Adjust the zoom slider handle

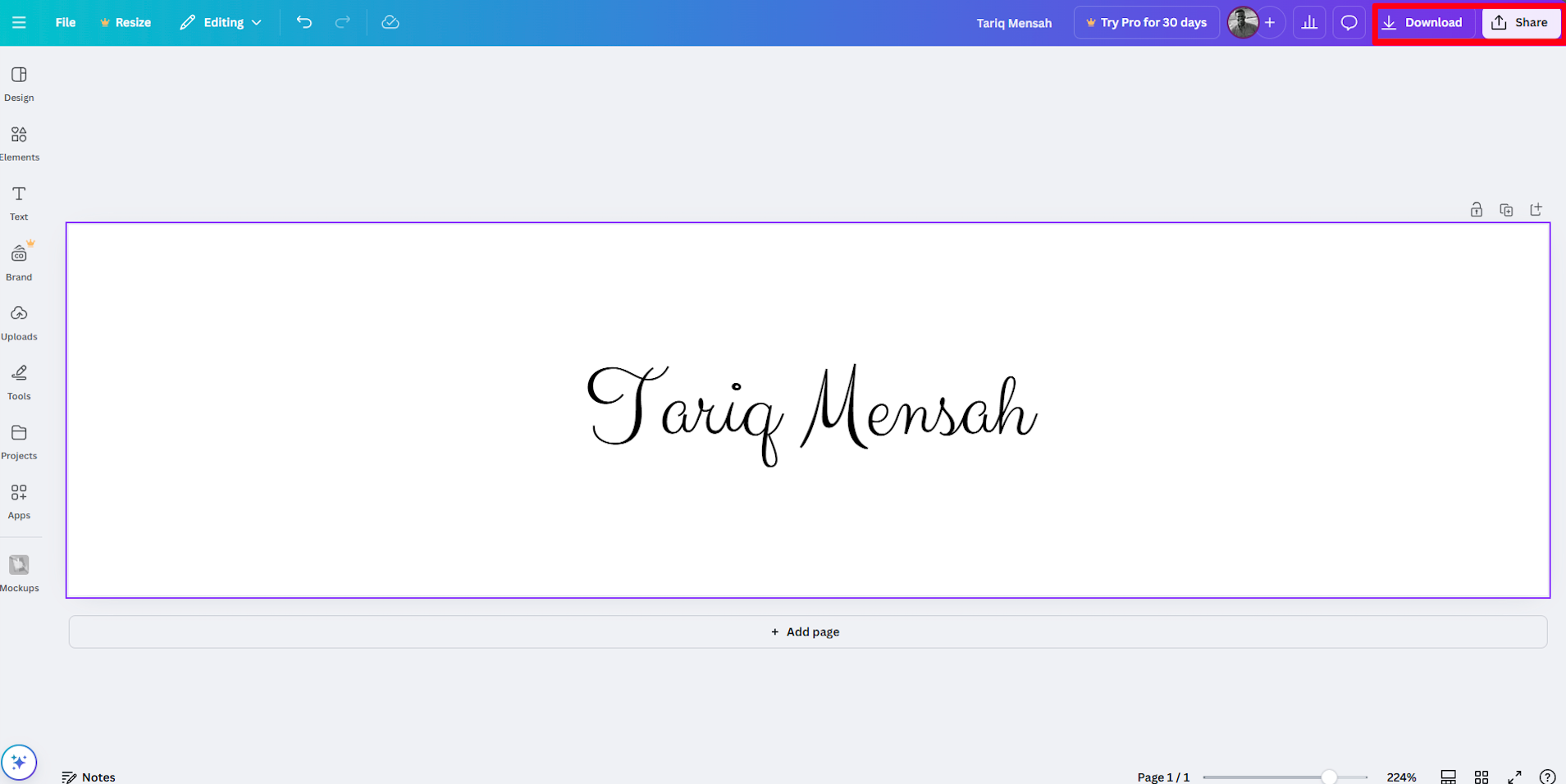coord(1329,777)
